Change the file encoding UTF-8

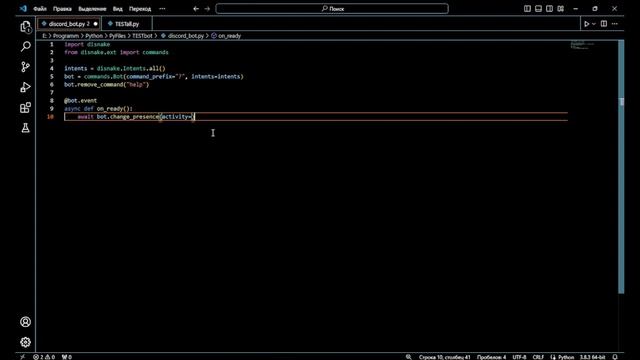[519, 357]
